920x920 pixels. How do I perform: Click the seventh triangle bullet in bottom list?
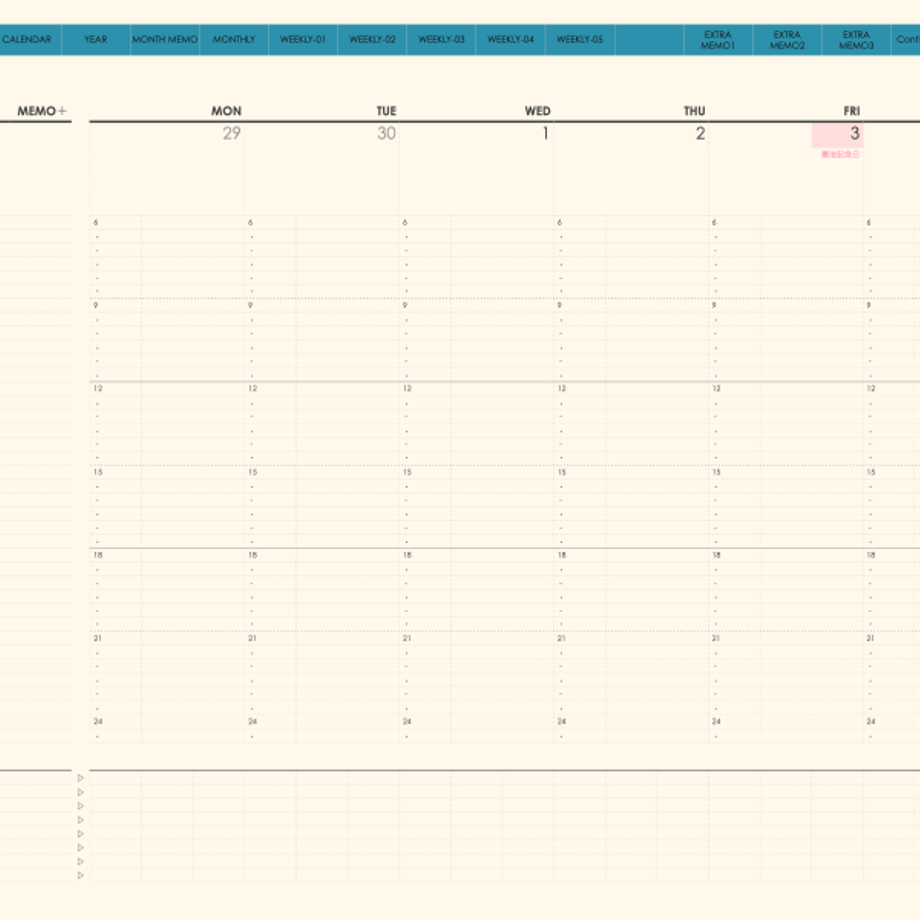(x=80, y=861)
